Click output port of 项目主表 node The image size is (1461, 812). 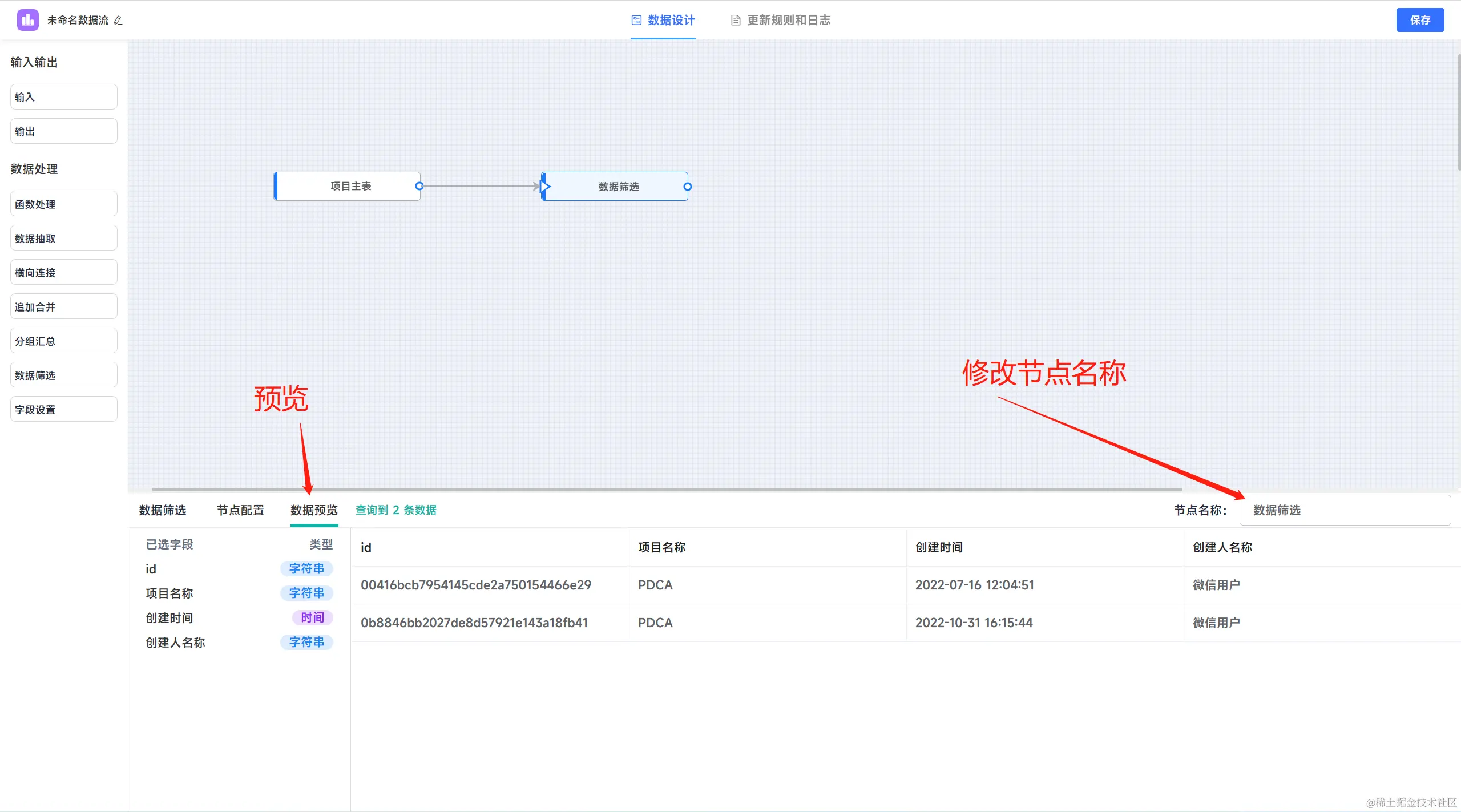(419, 186)
